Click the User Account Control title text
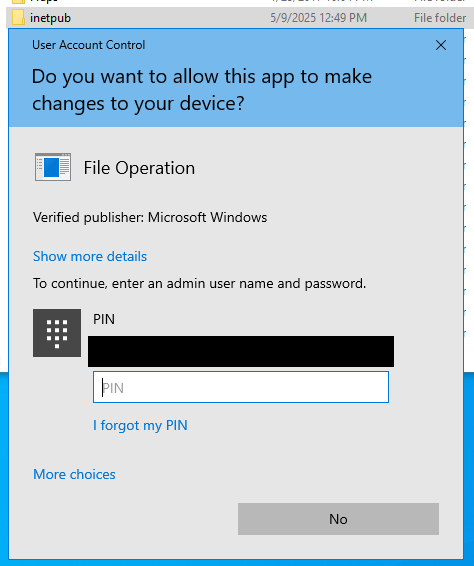 click(88, 45)
